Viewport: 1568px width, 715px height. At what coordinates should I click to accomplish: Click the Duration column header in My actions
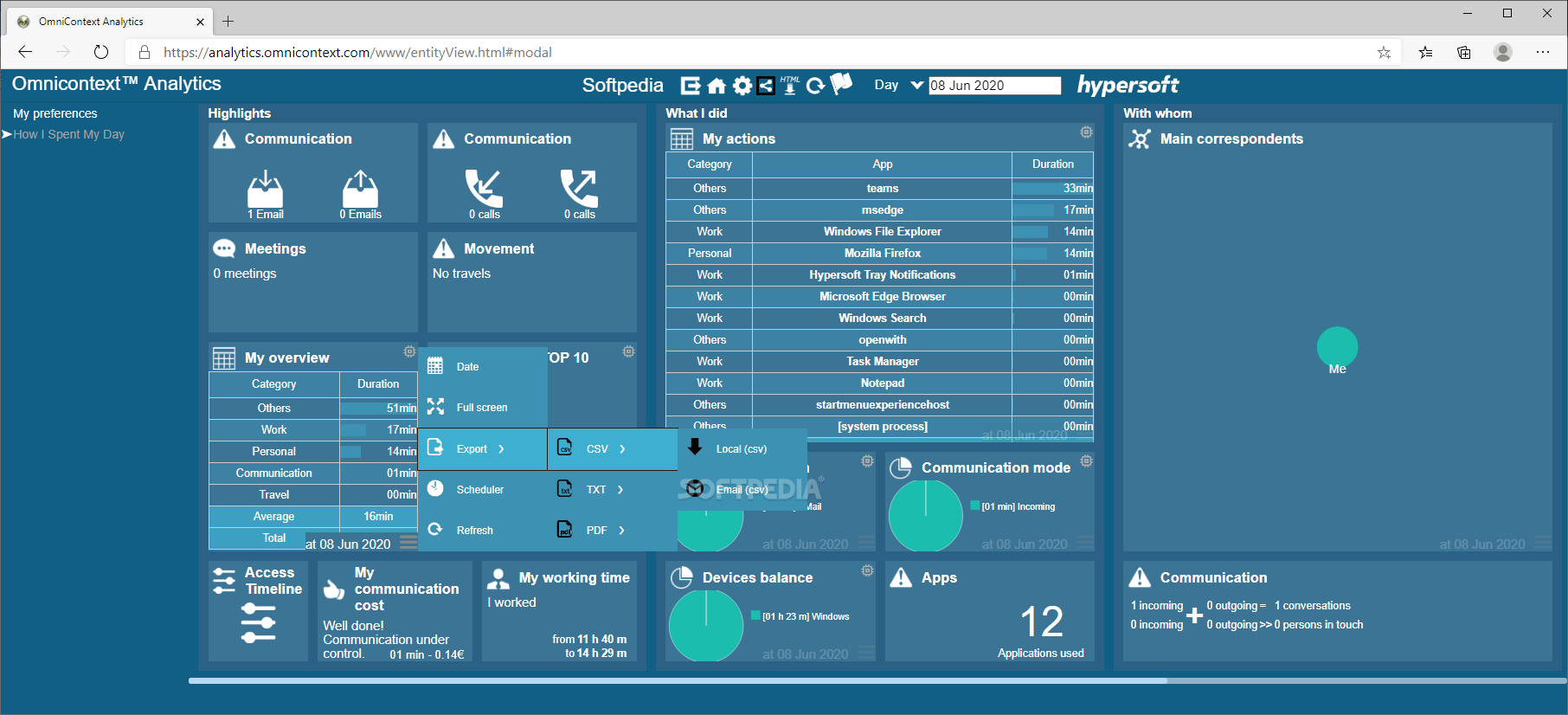(1052, 164)
